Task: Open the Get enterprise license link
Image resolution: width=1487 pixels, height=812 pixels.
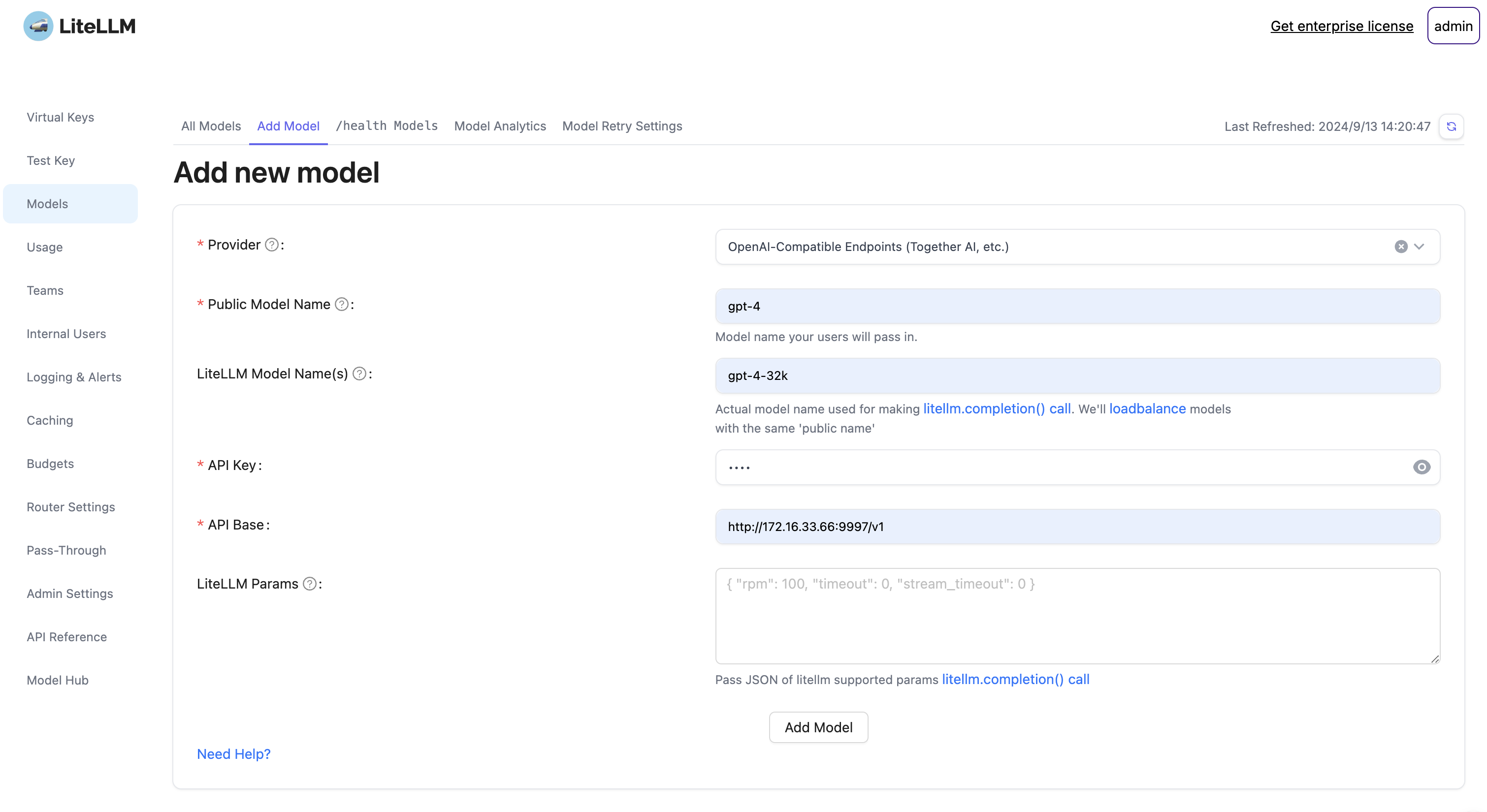Action: pyautogui.click(x=1342, y=26)
